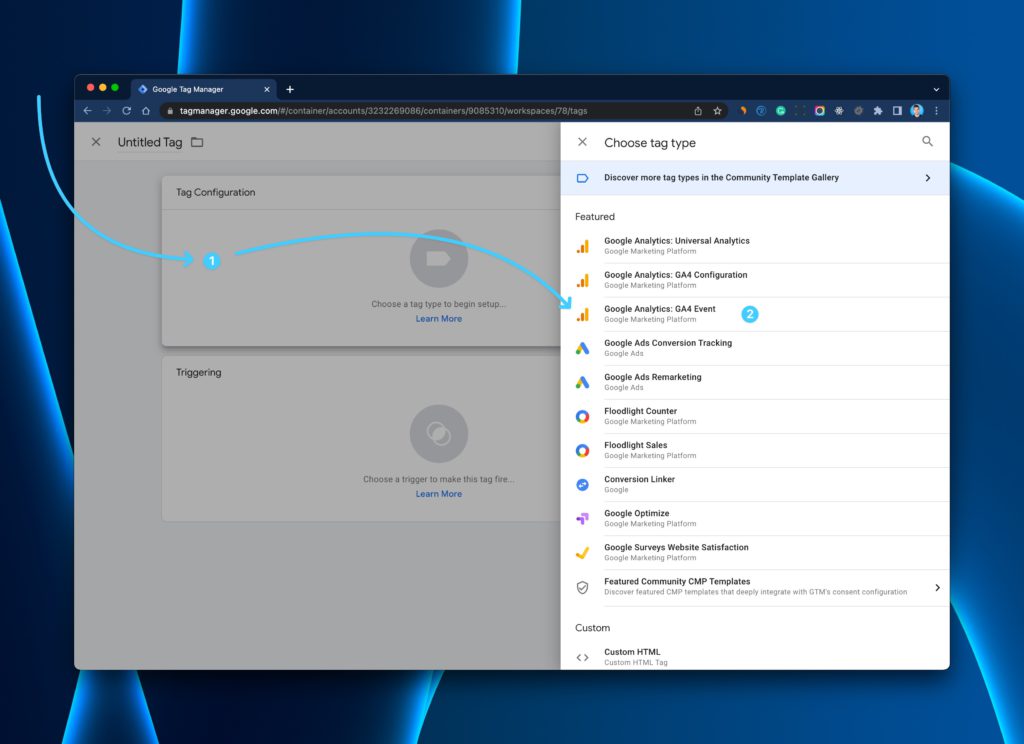
Task: Click folder icon beside Untitled Tag
Action: (x=197, y=142)
